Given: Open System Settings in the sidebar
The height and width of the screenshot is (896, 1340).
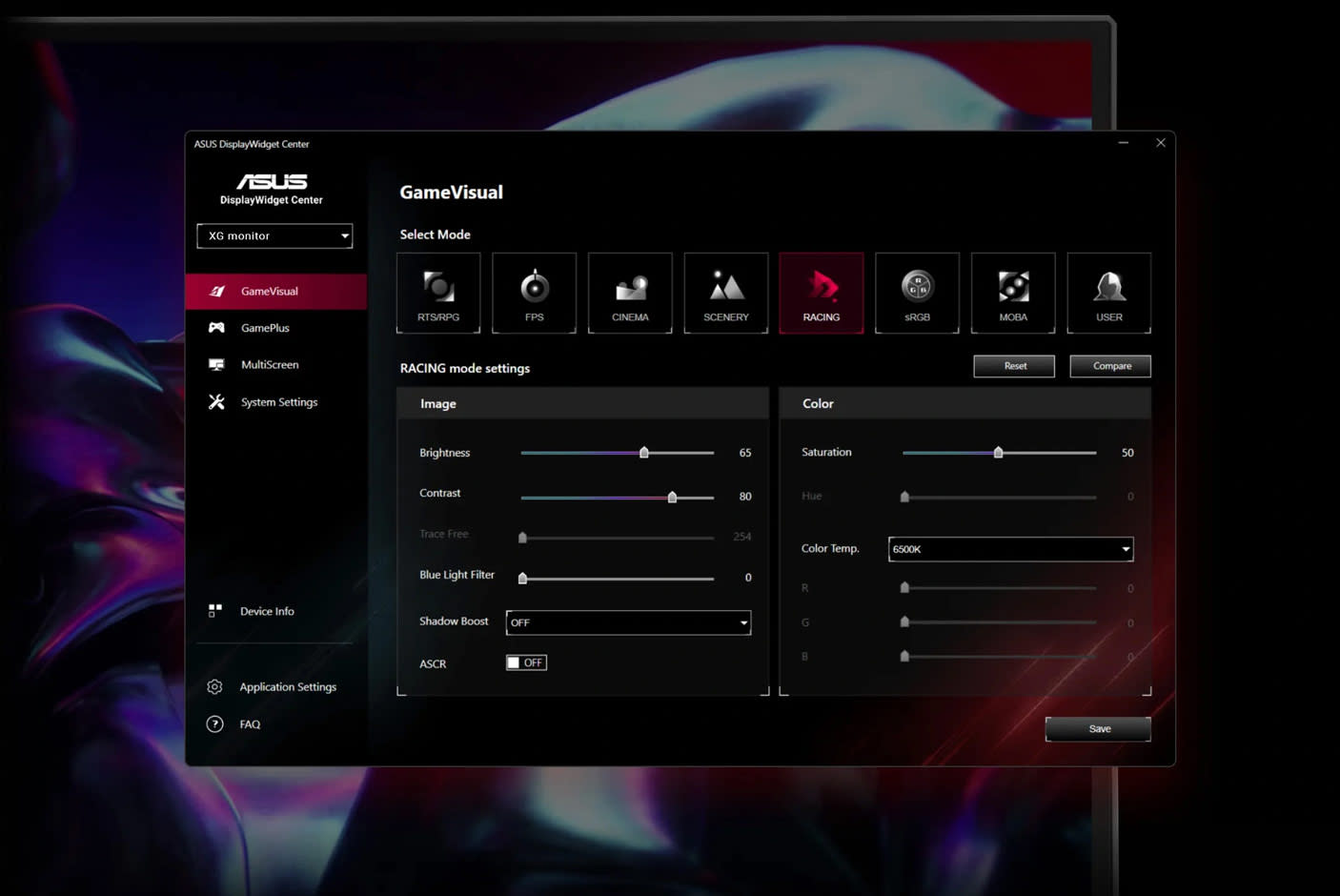Looking at the screenshot, I should 279,401.
